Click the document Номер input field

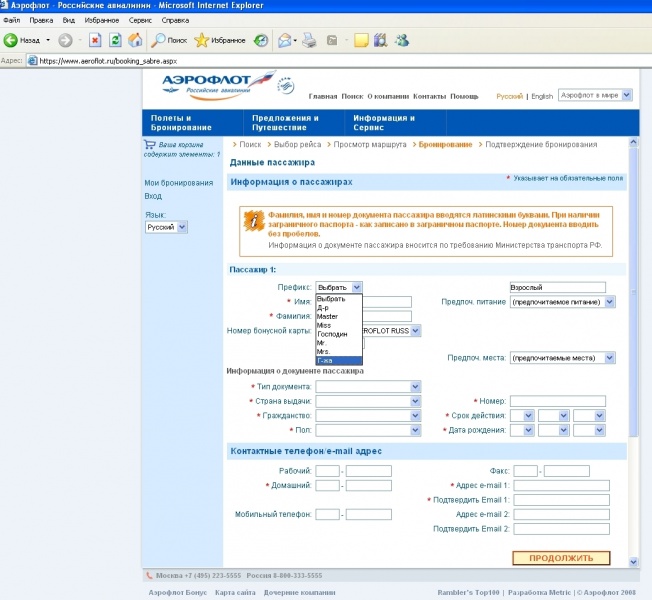point(557,401)
